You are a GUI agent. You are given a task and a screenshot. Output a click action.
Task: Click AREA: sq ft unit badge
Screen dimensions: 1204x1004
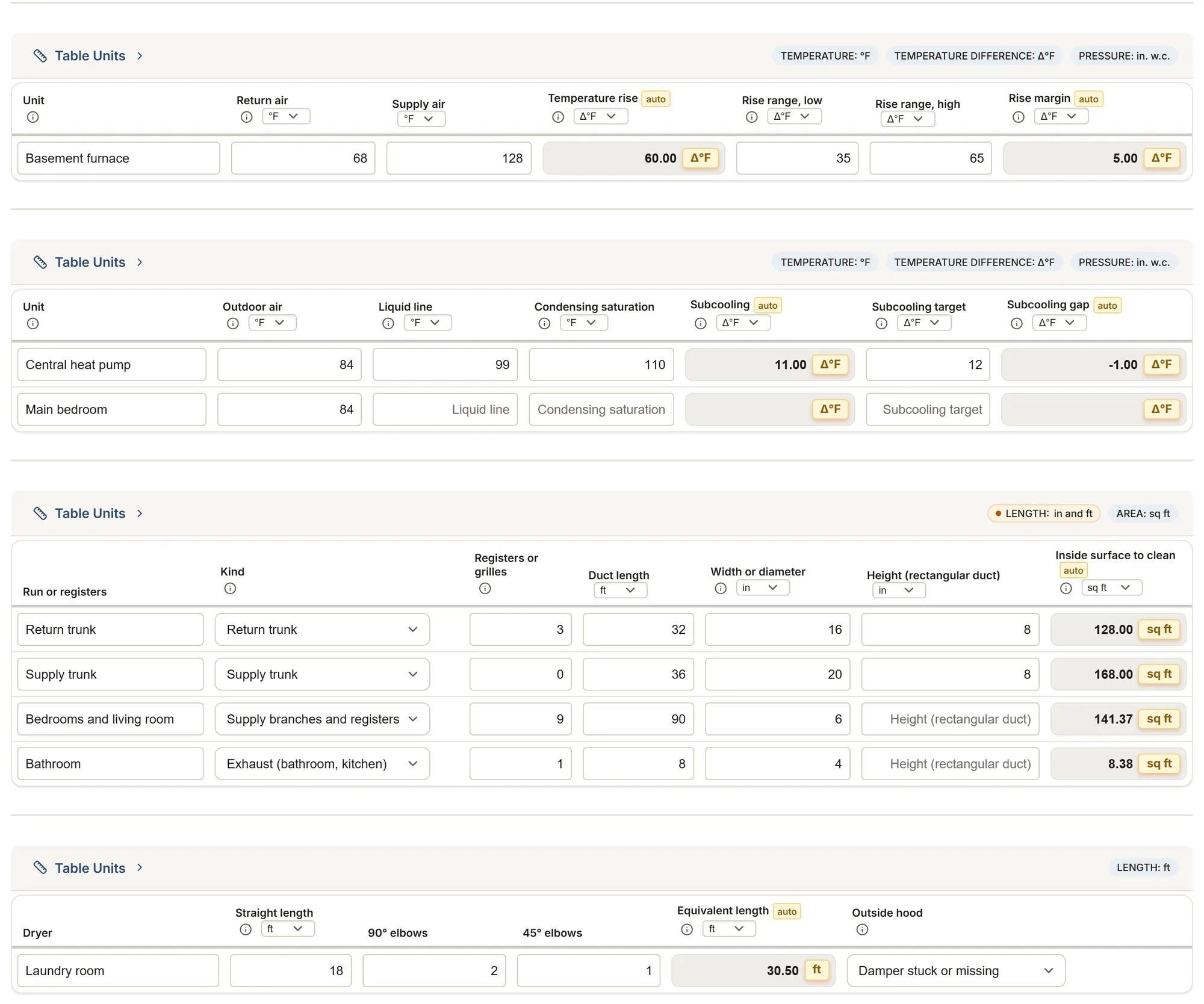[1143, 513]
